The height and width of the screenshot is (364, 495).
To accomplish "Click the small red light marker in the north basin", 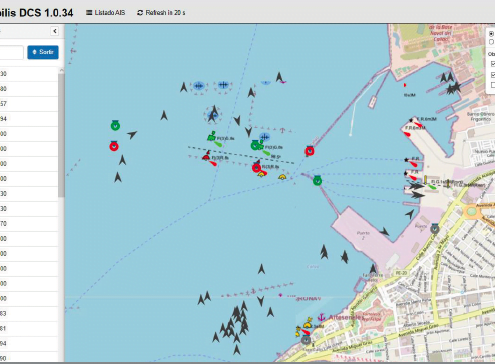I will click(405, 85).
